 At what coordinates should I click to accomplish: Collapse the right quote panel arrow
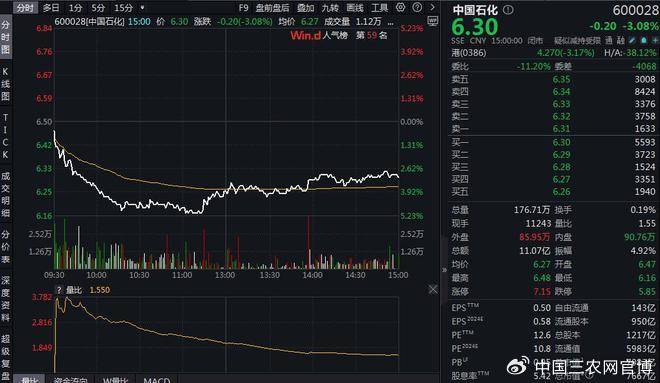(x=444, y=270)
